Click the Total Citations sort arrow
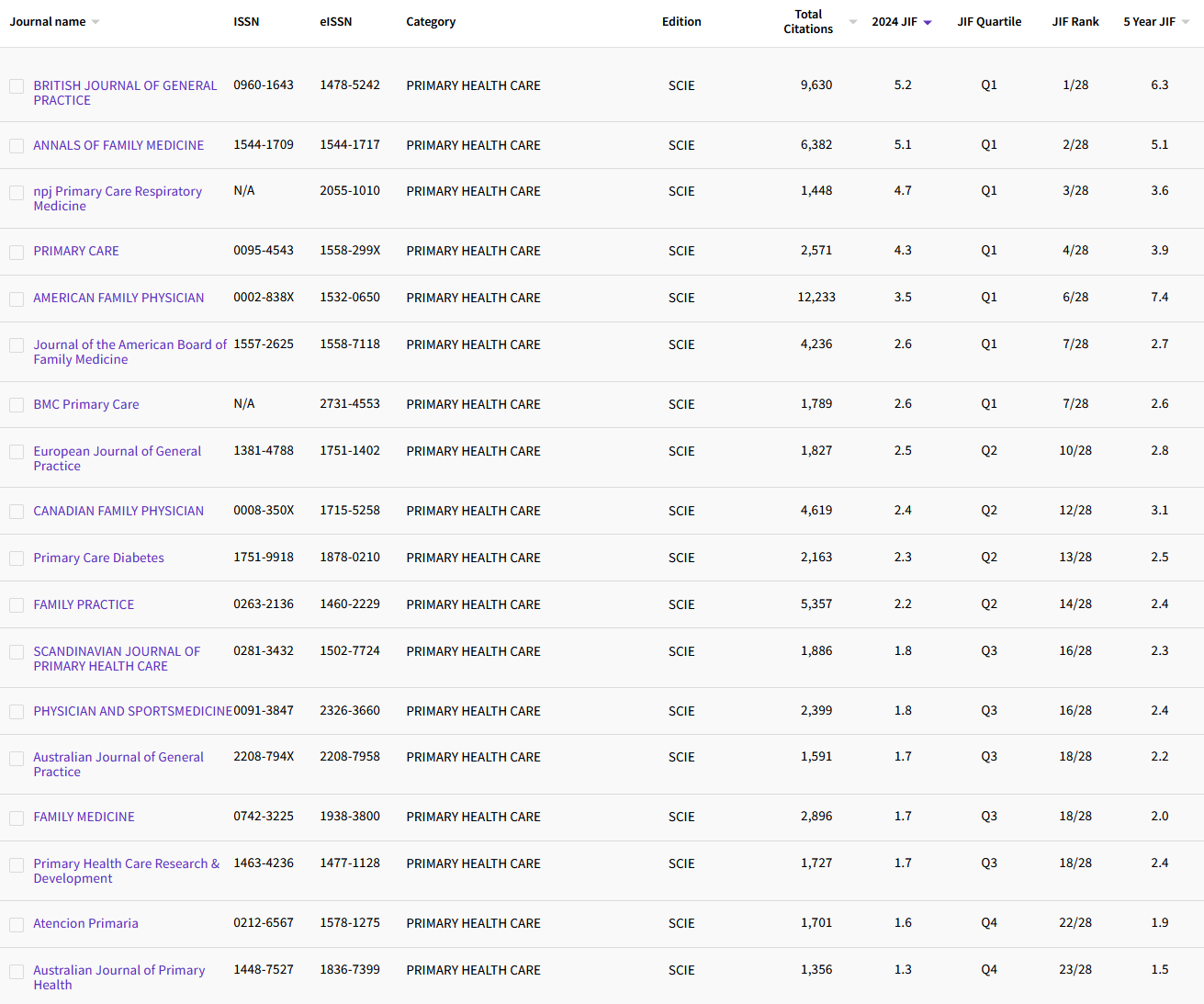The image size is (1204, 1004). pos(852,20)
